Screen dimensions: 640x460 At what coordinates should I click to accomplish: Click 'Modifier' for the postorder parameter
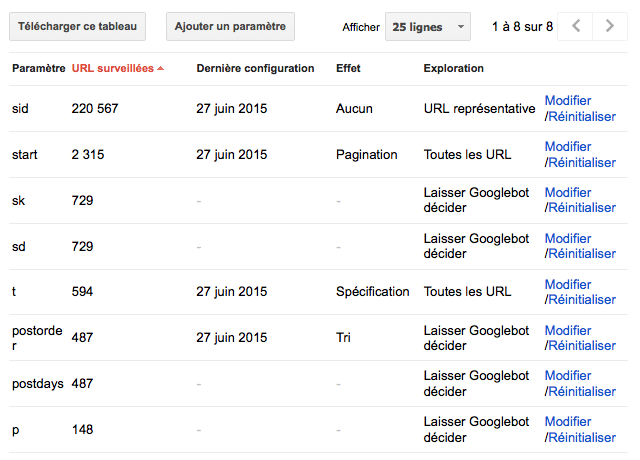pos(568,331)
